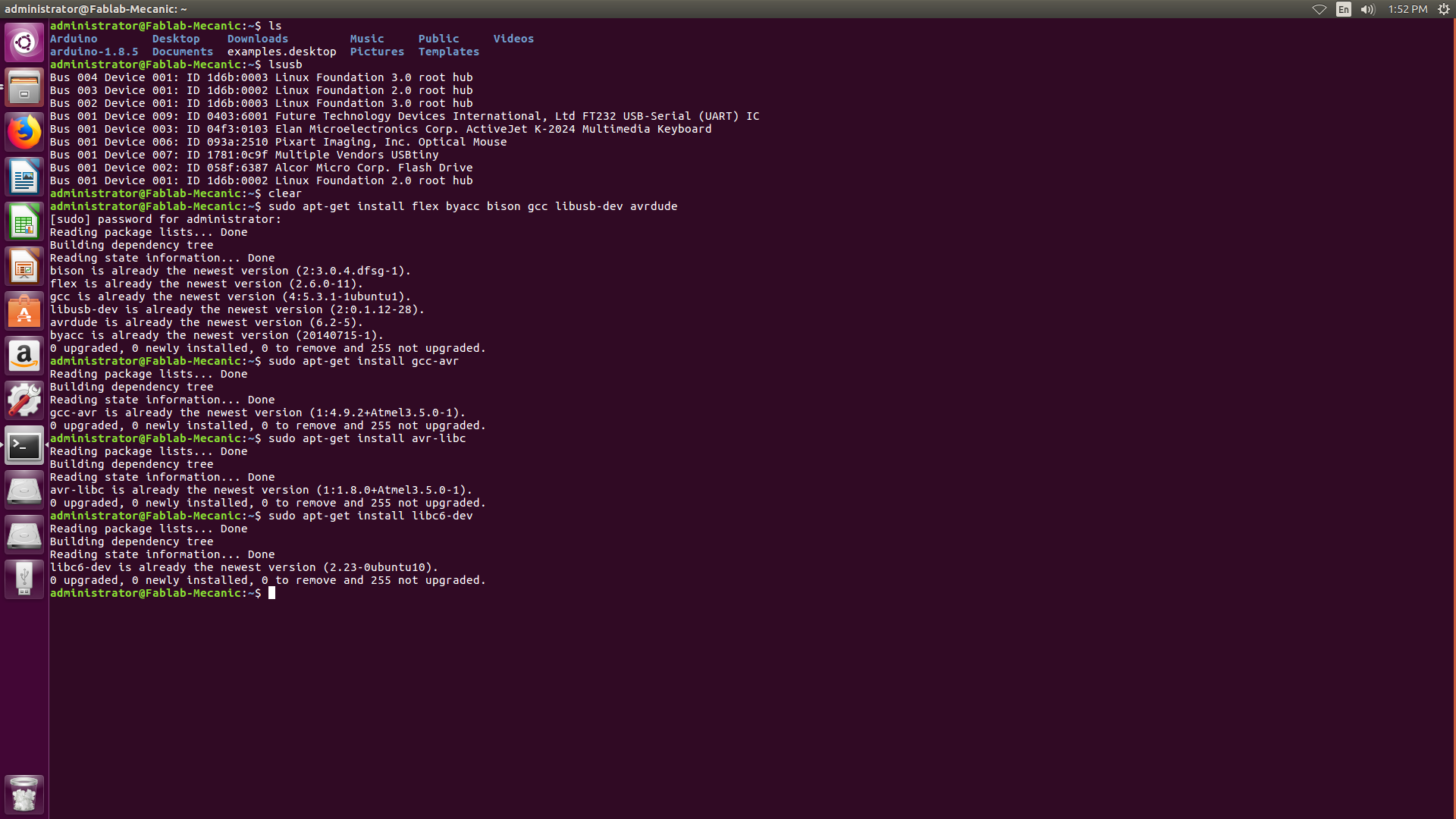Launch Firefox web browser
Viewport: 1456px width, 819px height.
tap(24, 132)
